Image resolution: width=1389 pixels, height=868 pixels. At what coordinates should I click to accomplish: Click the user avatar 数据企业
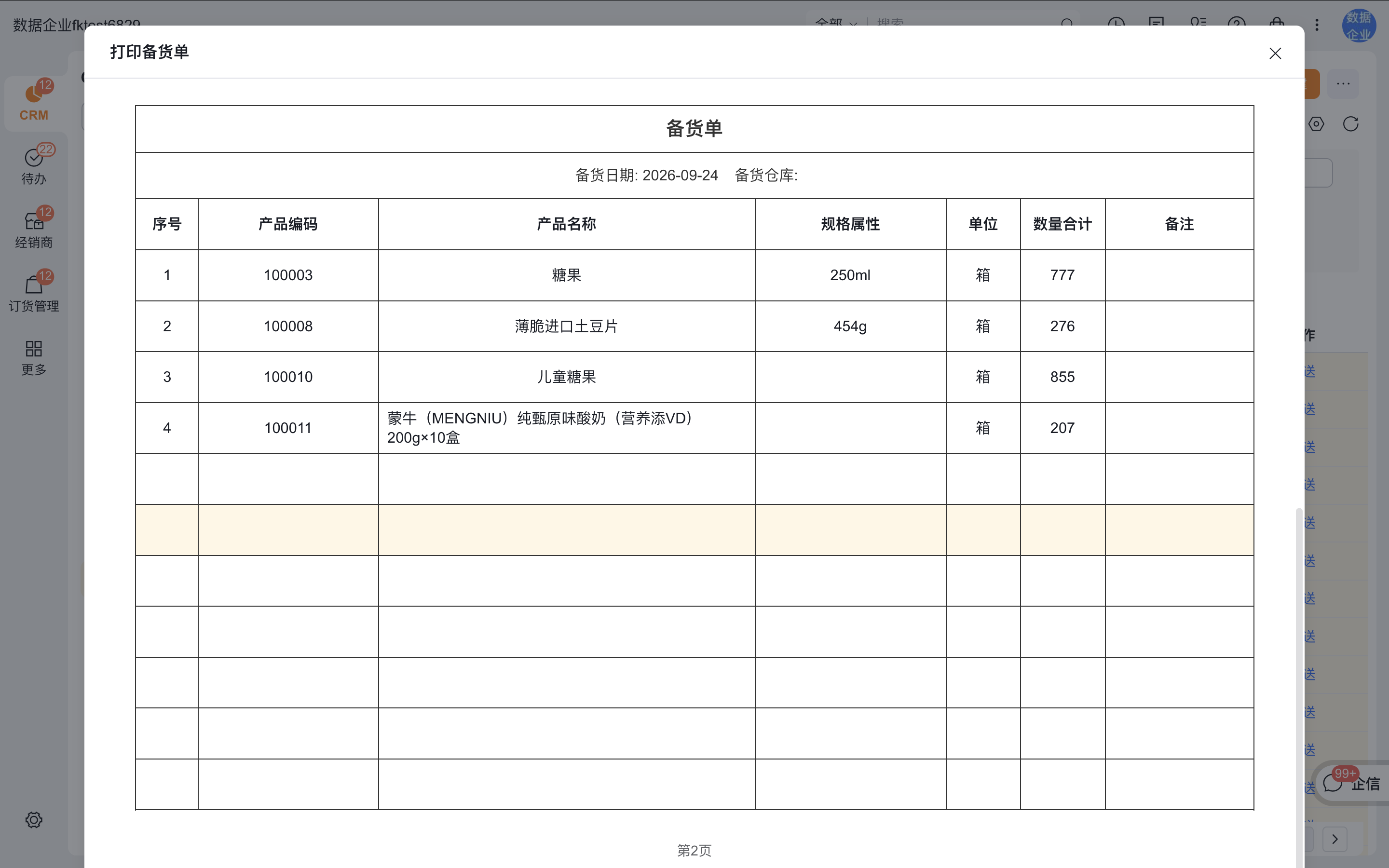1359,25
